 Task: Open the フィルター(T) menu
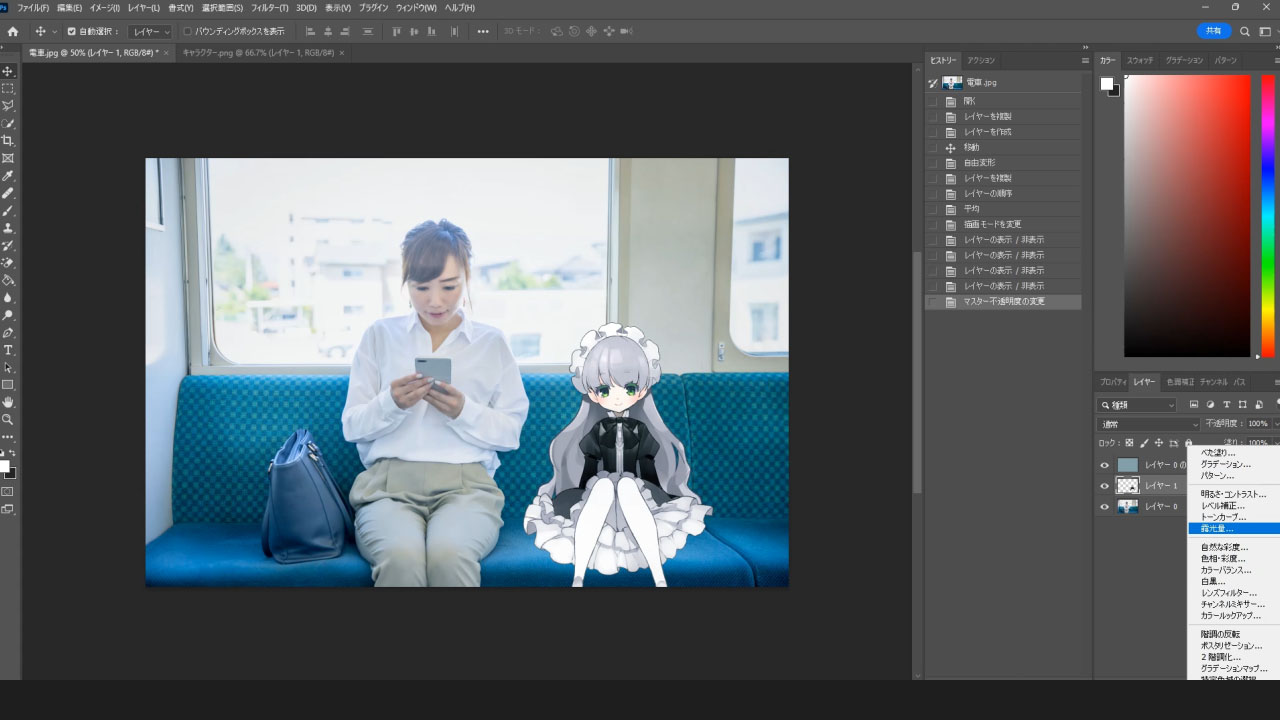click(x=270, y=8)
